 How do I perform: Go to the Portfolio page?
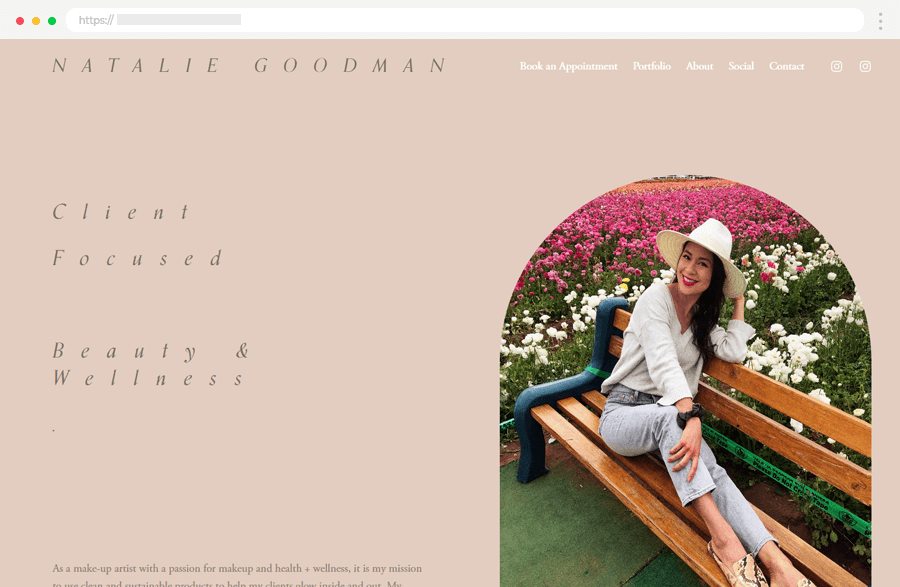(651, 66)
